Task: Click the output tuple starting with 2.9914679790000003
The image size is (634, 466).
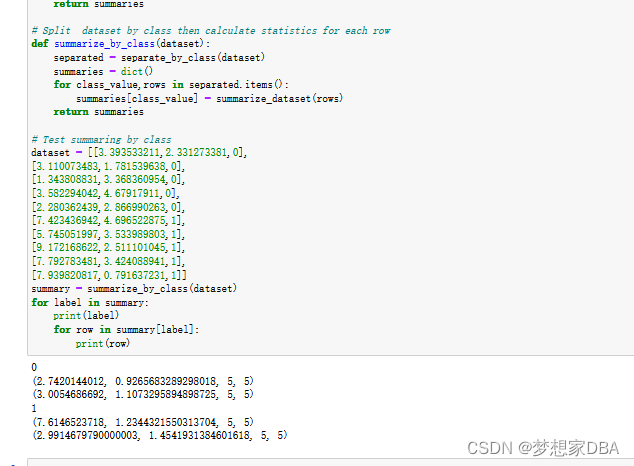Action: (x=160, y=435)
